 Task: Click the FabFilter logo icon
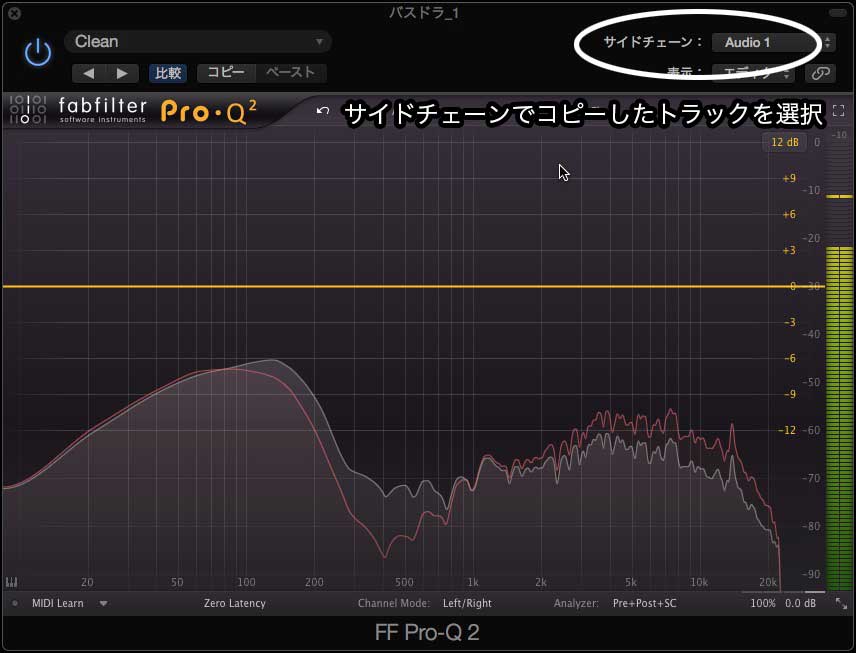point(27,109)
